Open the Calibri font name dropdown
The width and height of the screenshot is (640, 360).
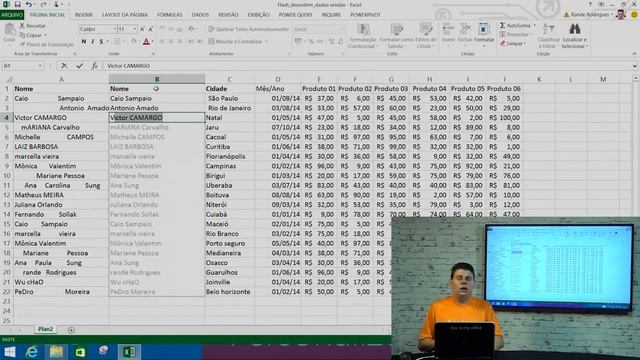115,29
